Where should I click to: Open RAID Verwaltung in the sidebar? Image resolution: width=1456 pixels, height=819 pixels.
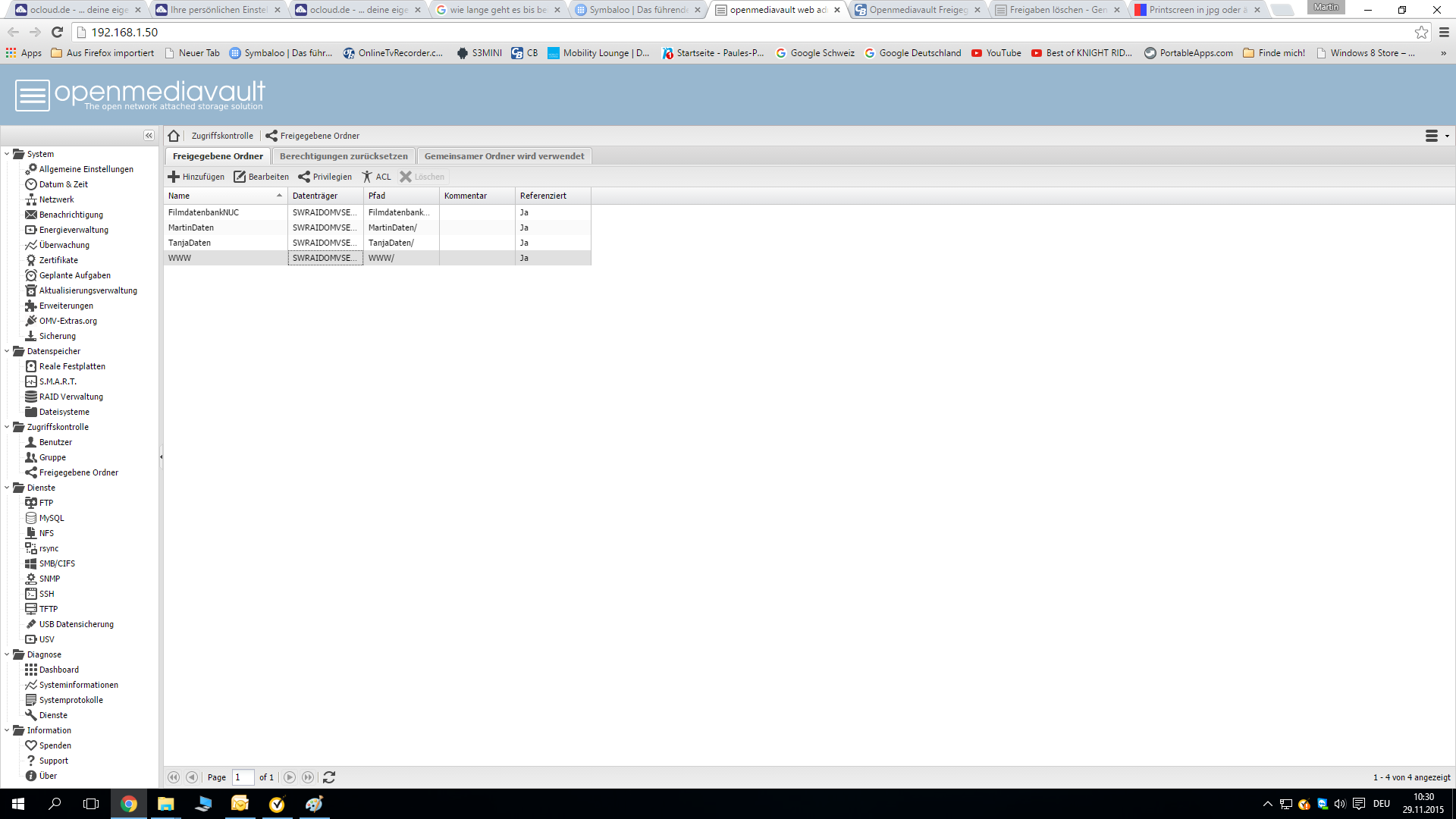(71, 397)
